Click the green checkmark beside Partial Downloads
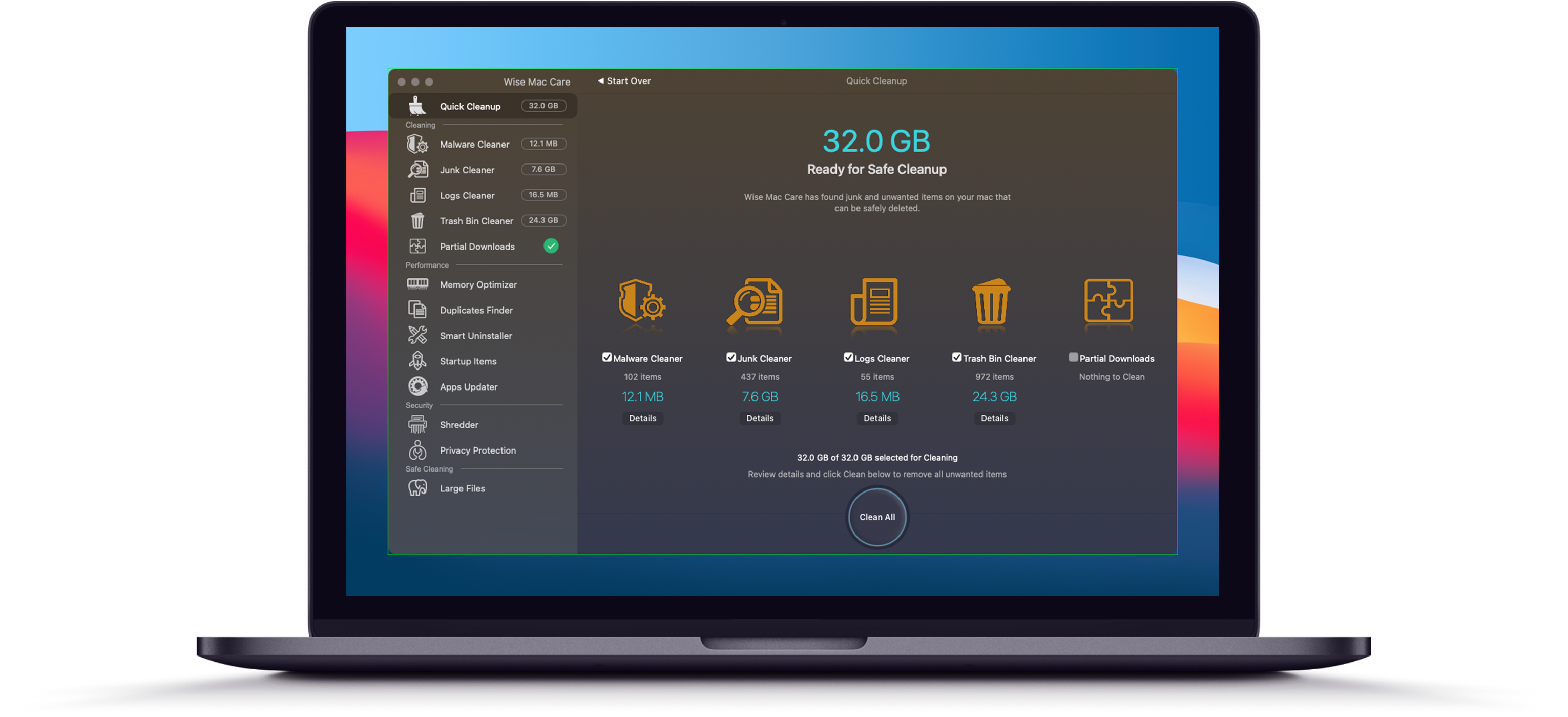 (x=551, y=246)
